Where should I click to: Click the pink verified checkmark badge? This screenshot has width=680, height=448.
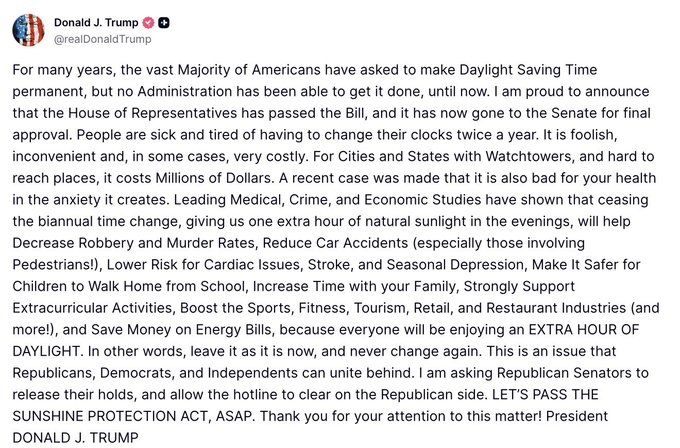point(149,23)
